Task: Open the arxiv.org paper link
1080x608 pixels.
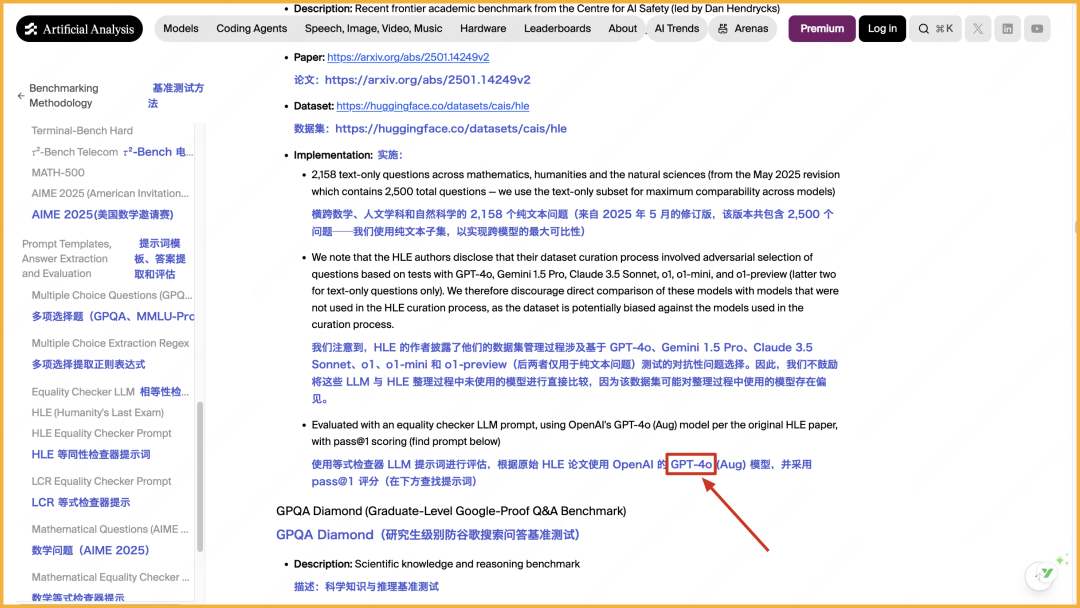Action: [408, 57]
